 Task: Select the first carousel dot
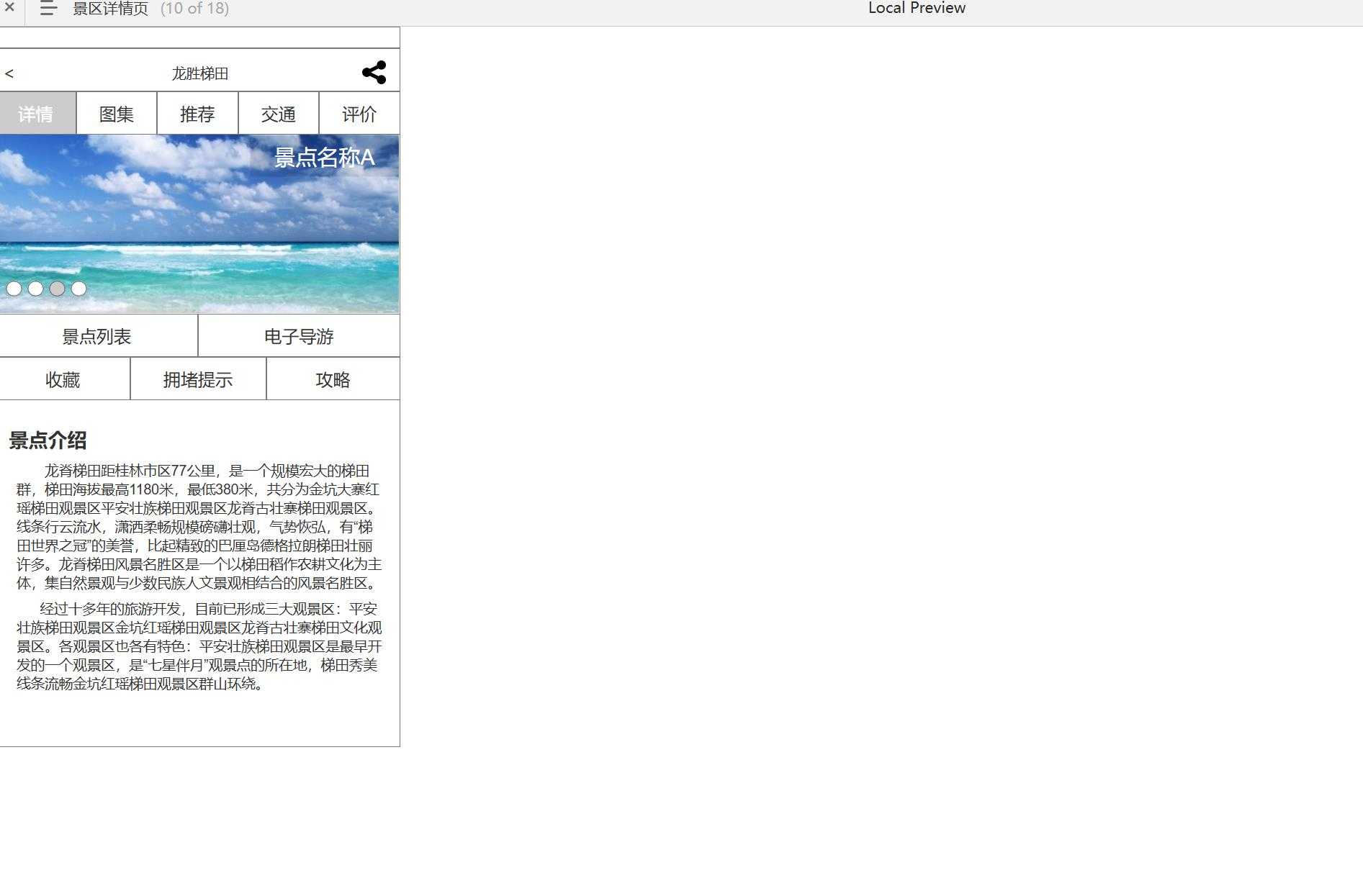pyautogui.click(x=14, y=289)
